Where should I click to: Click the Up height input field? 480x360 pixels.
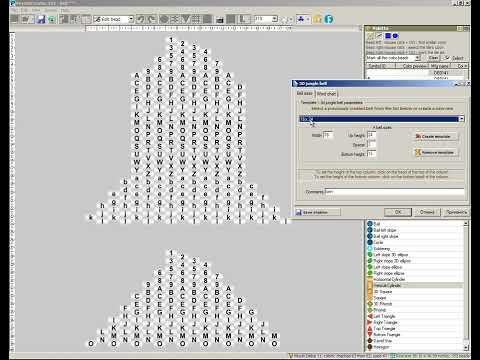tap(372, 135)
